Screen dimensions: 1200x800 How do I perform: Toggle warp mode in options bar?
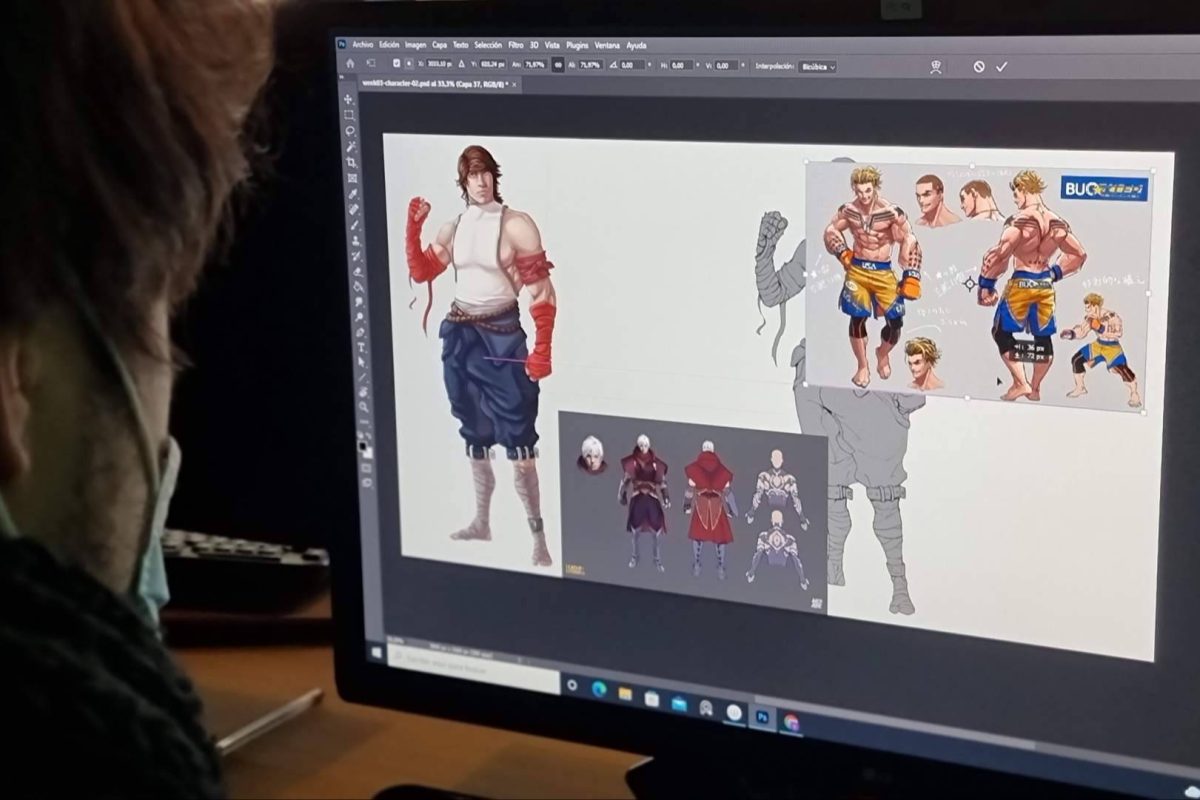936,67
